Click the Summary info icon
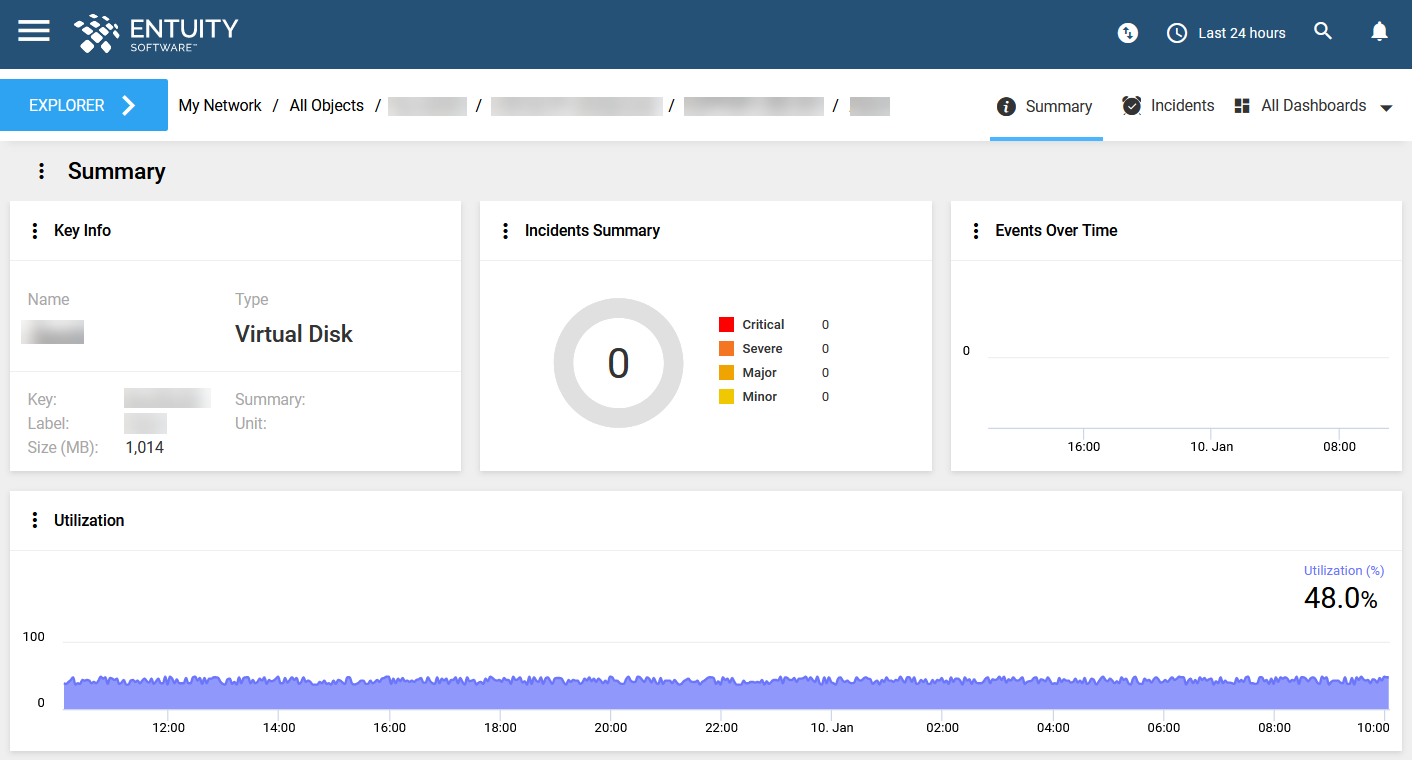Viewport: 1412px width, 760px height. point(1006,106)
